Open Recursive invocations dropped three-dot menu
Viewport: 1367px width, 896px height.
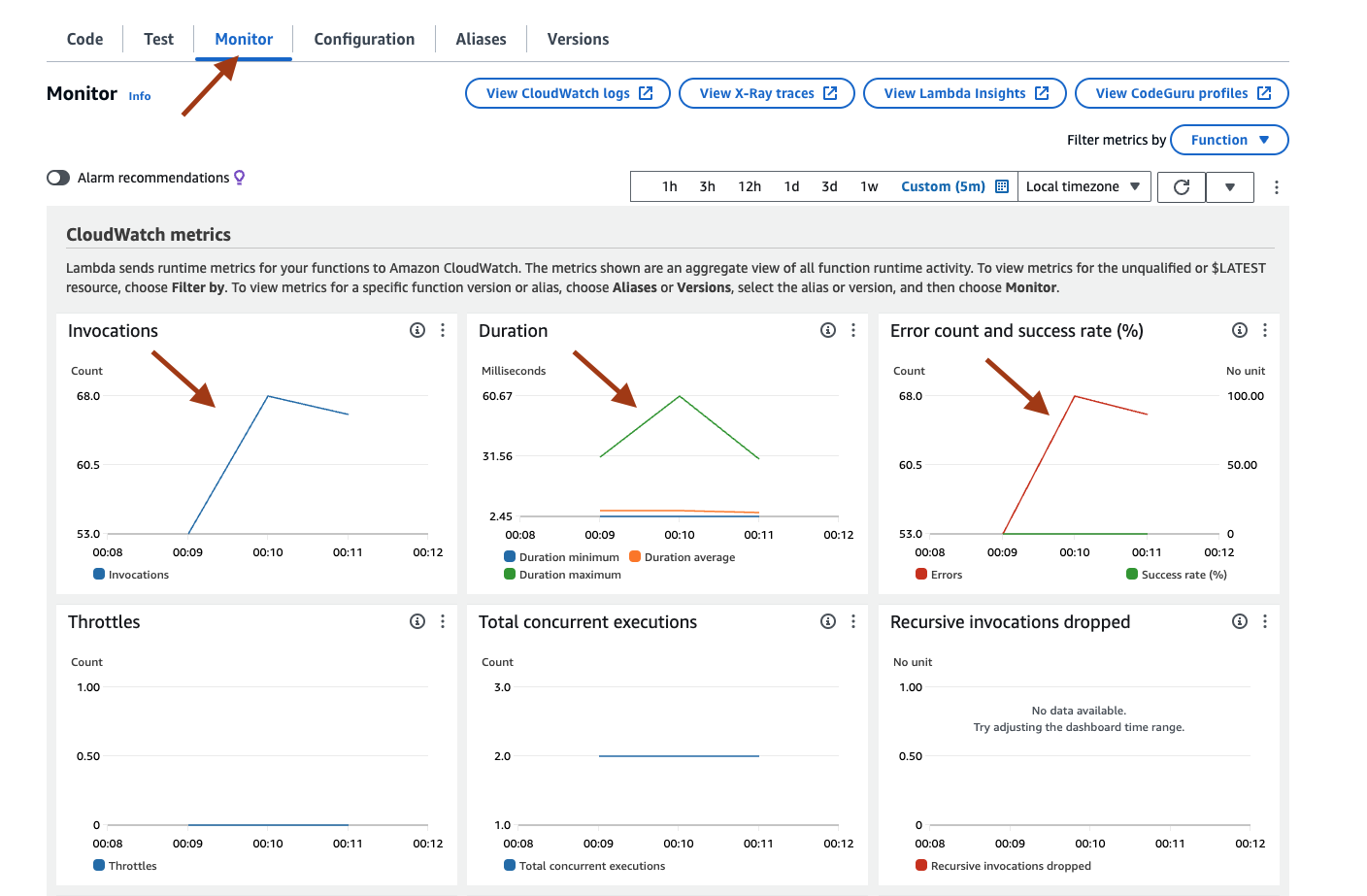[1265, 621]
